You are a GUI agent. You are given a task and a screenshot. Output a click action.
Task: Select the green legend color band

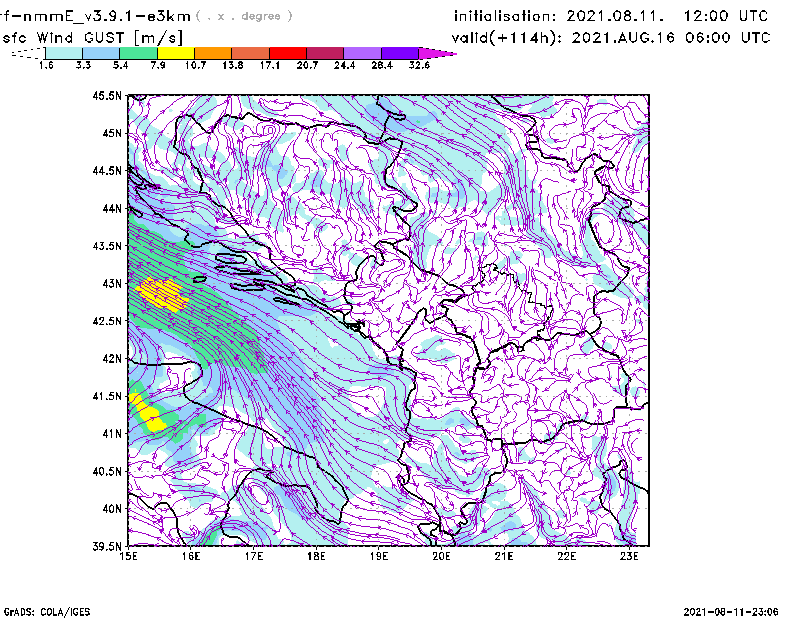pyautogui.click(x=139, y=52)
